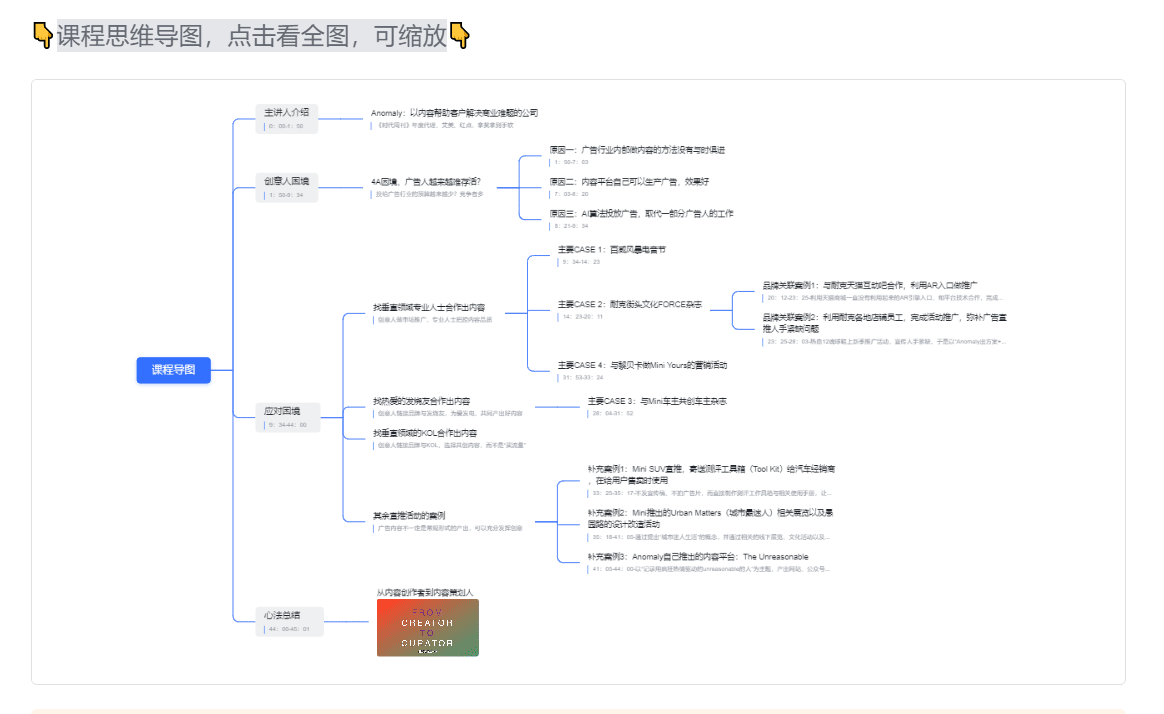Click the caption 从内容创作者到内容策划人

[425, 592]
